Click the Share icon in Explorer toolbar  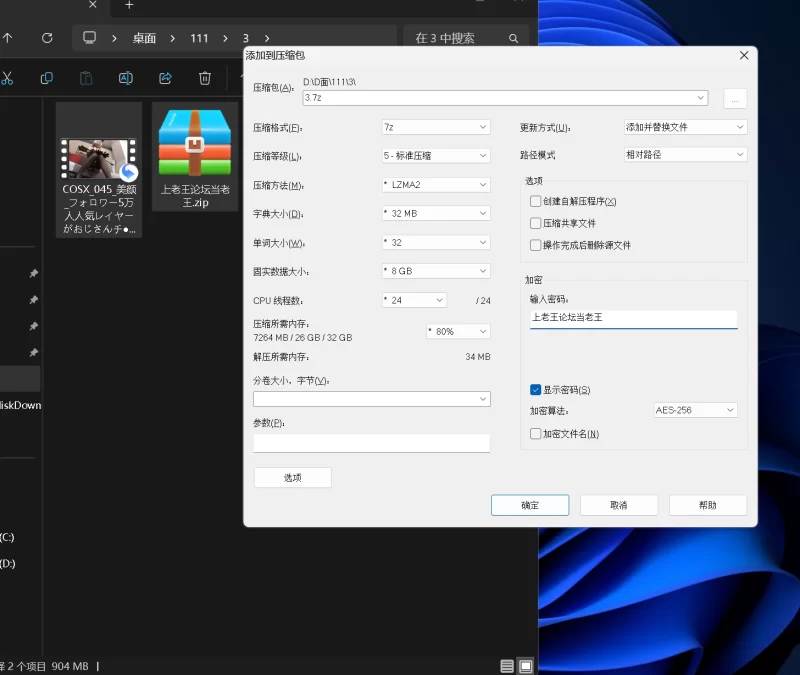click(x=166, y=78)
